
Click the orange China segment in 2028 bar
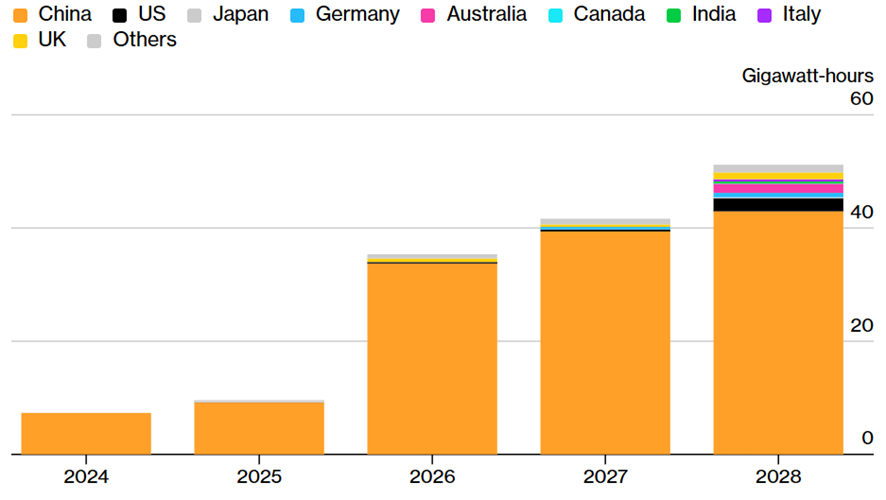pos(778,332)
